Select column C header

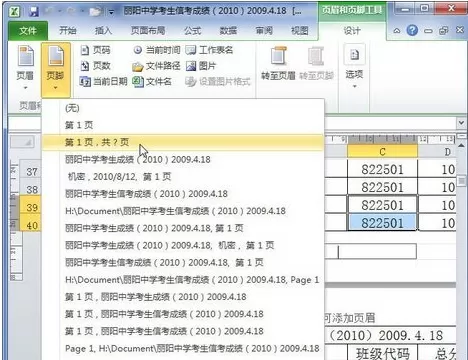click(x=382, y=152)
